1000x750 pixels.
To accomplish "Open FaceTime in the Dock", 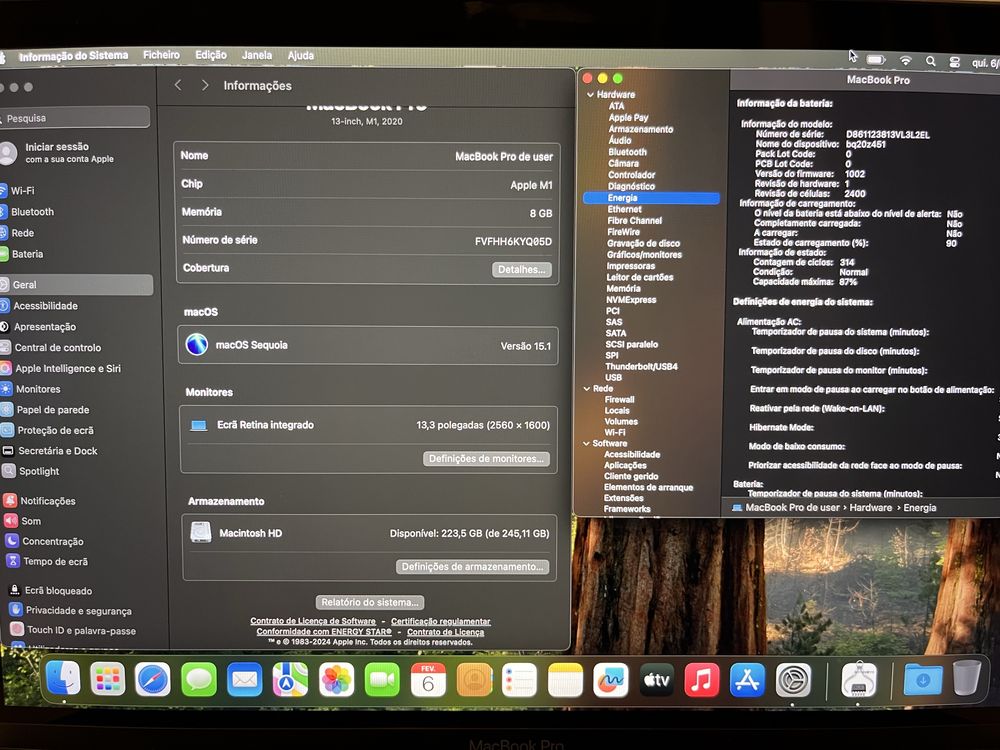I will click(382, 680).
